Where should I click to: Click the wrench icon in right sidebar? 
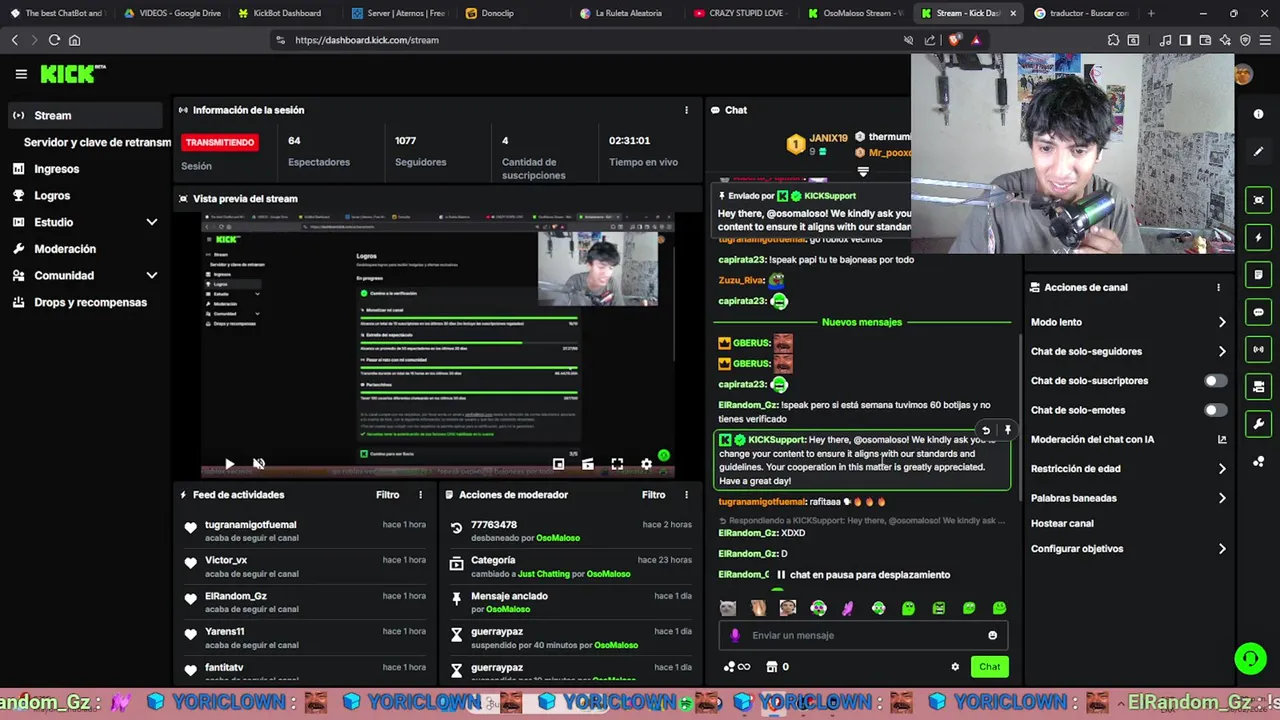[x=1259, y=424]
